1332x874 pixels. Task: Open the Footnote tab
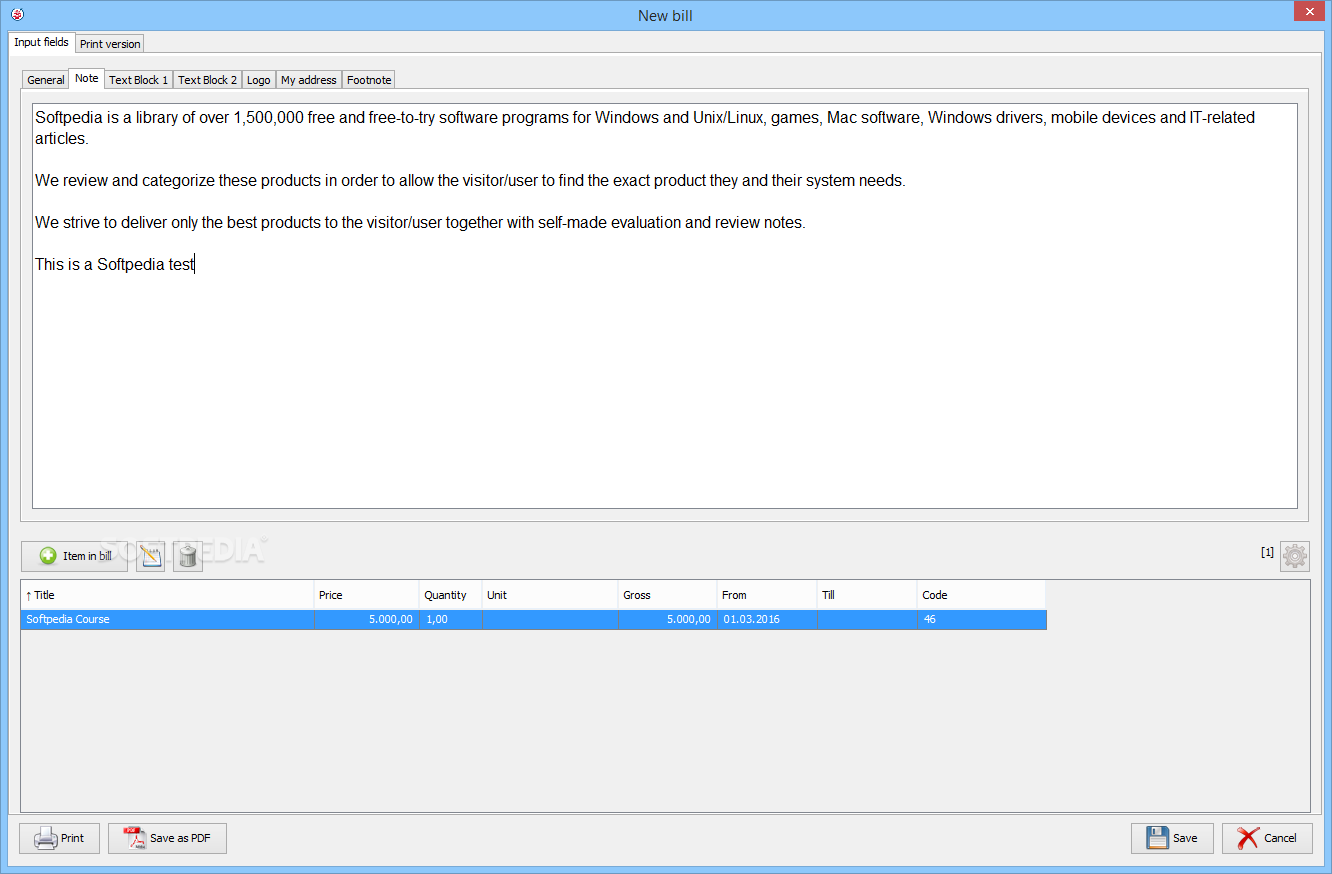[x=369, y=80]
